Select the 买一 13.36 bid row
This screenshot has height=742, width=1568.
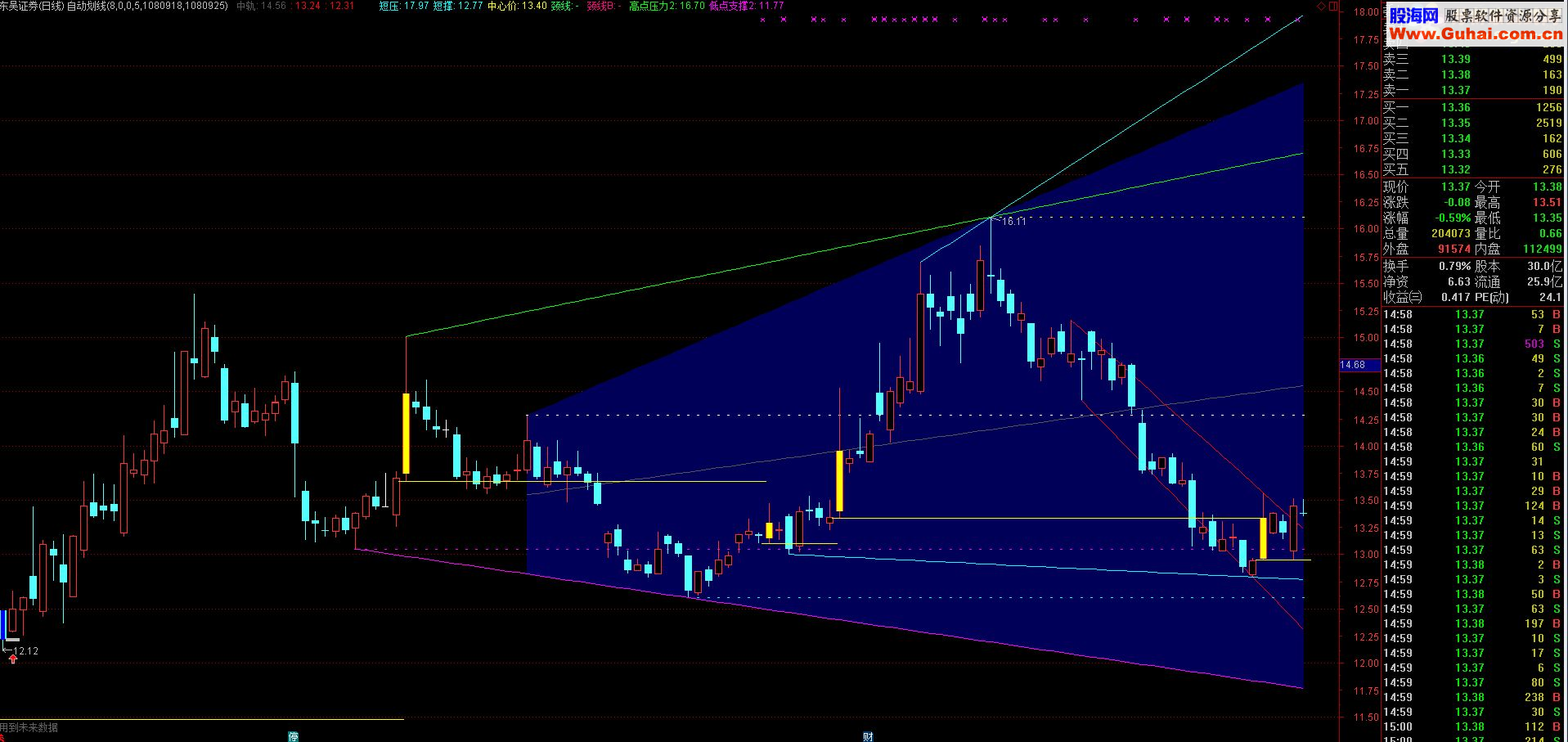coord(1473,107)
